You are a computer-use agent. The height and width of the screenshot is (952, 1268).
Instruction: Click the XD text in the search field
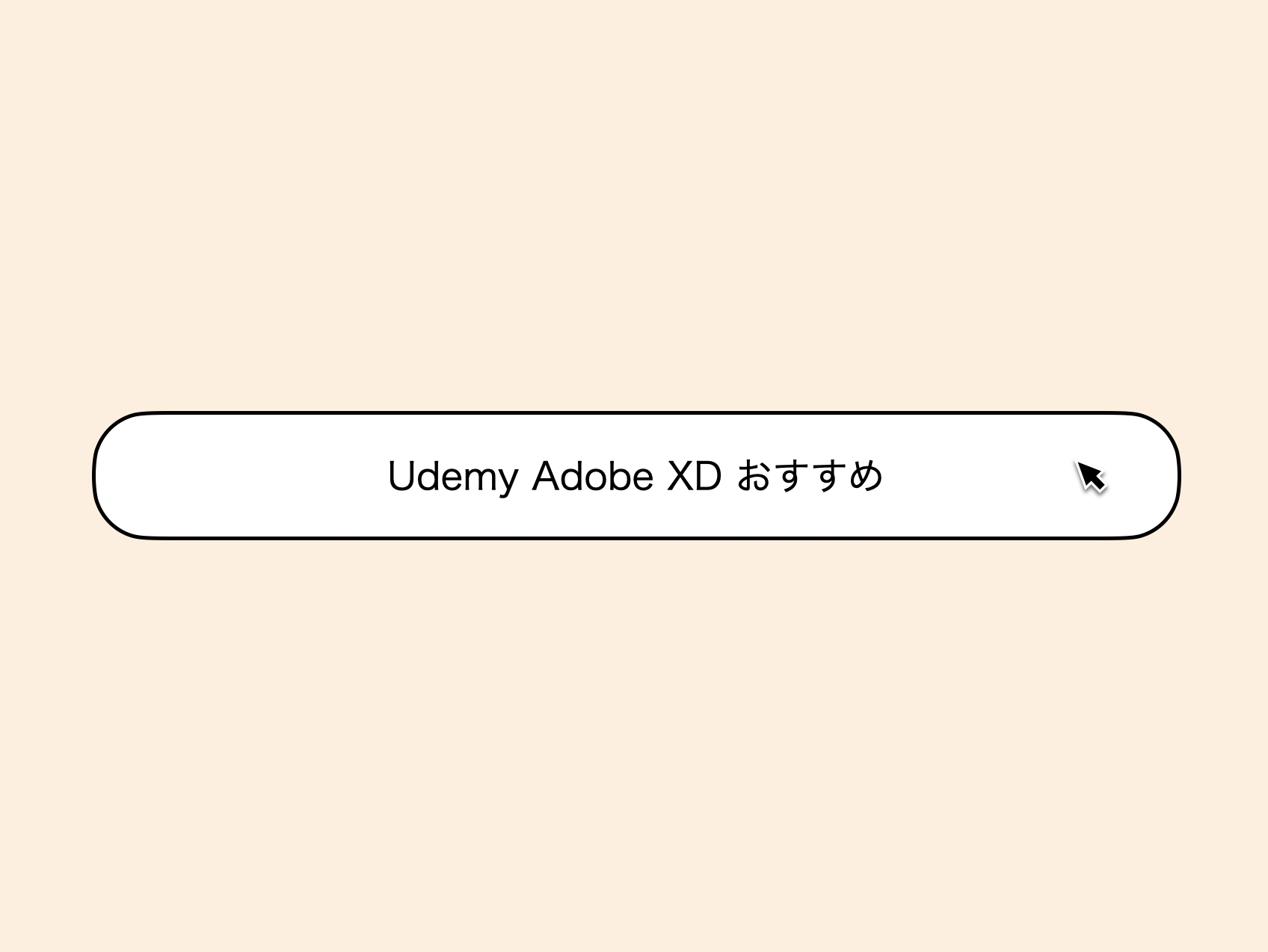tap(694, 476)
